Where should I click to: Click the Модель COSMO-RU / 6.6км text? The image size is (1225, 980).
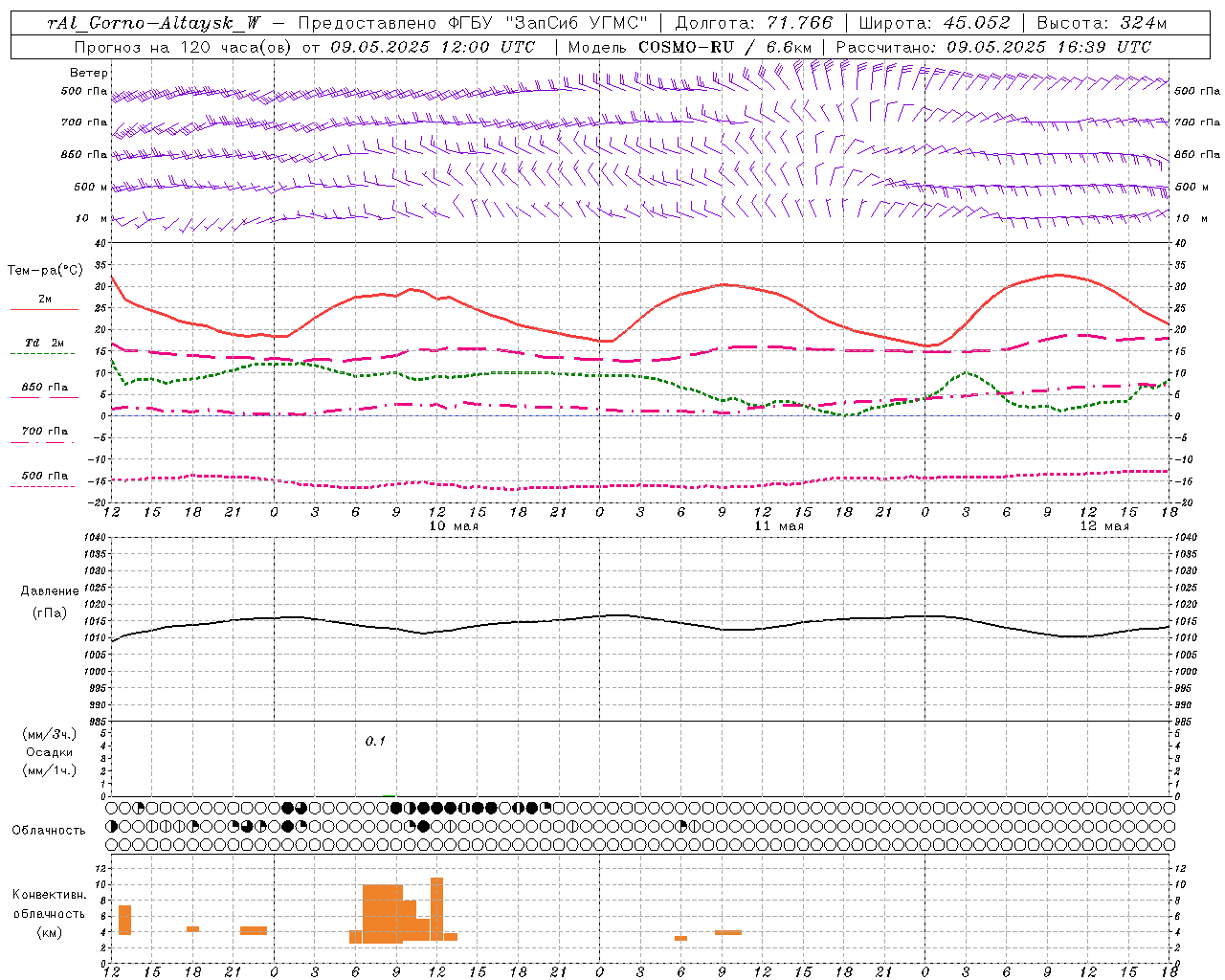pos(690,47)
